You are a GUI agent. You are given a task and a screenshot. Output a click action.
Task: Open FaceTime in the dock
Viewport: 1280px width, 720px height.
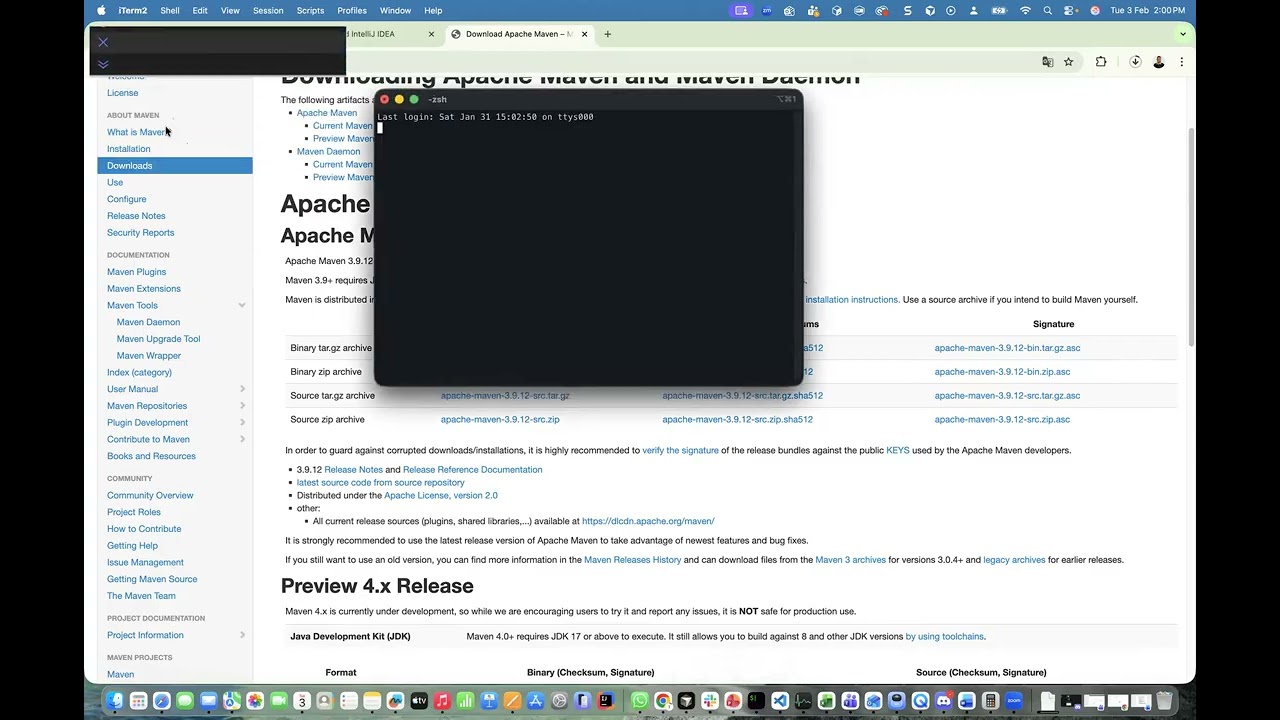tap(278, 701)
